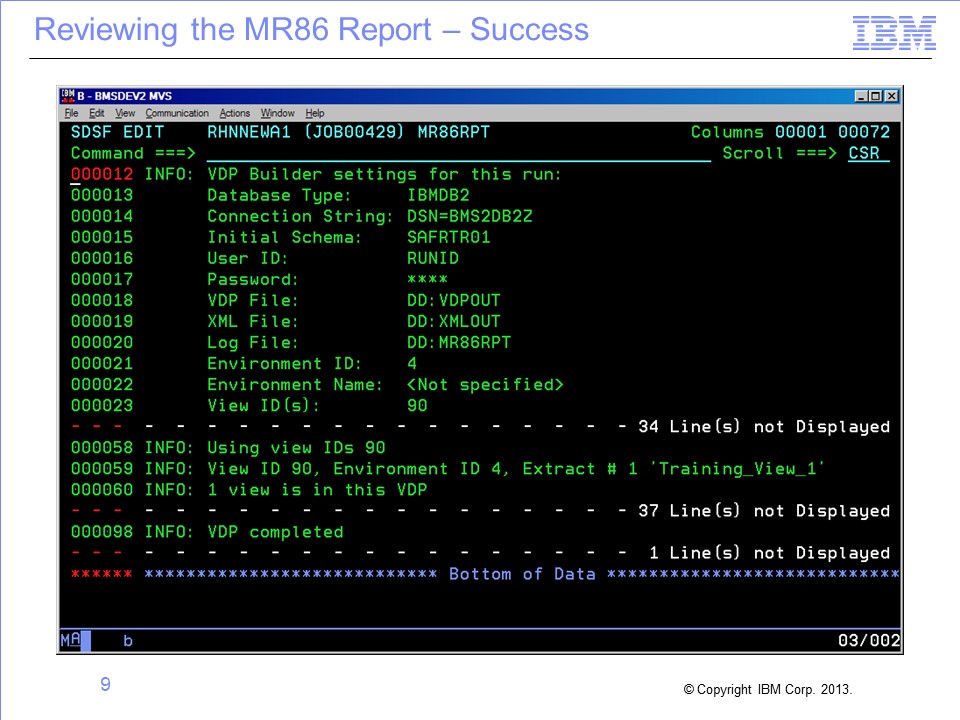This screenshot has width=960, height=720.
Task: Click the View ID(s) value 90
Action: [x=418, y=405]
